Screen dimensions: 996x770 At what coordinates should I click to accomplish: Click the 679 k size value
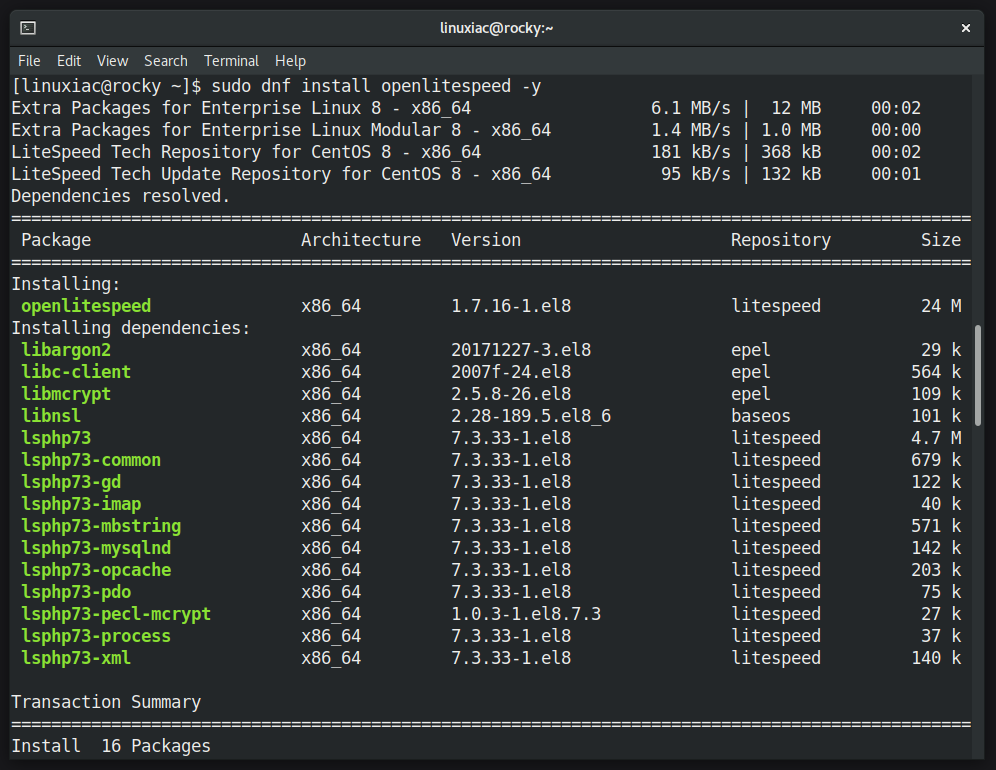[936, 460]
